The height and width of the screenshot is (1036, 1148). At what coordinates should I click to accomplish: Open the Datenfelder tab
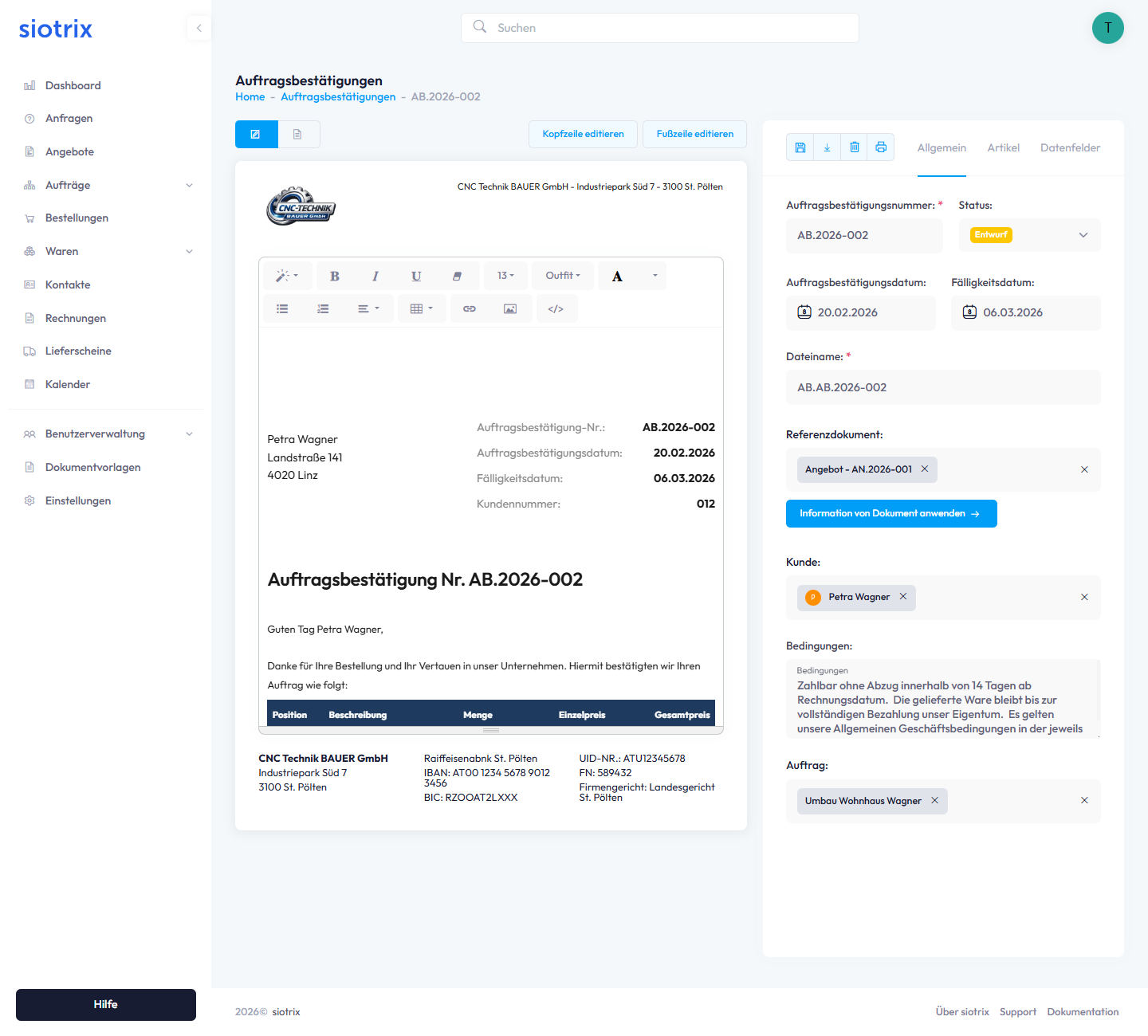click(1070, 148)
